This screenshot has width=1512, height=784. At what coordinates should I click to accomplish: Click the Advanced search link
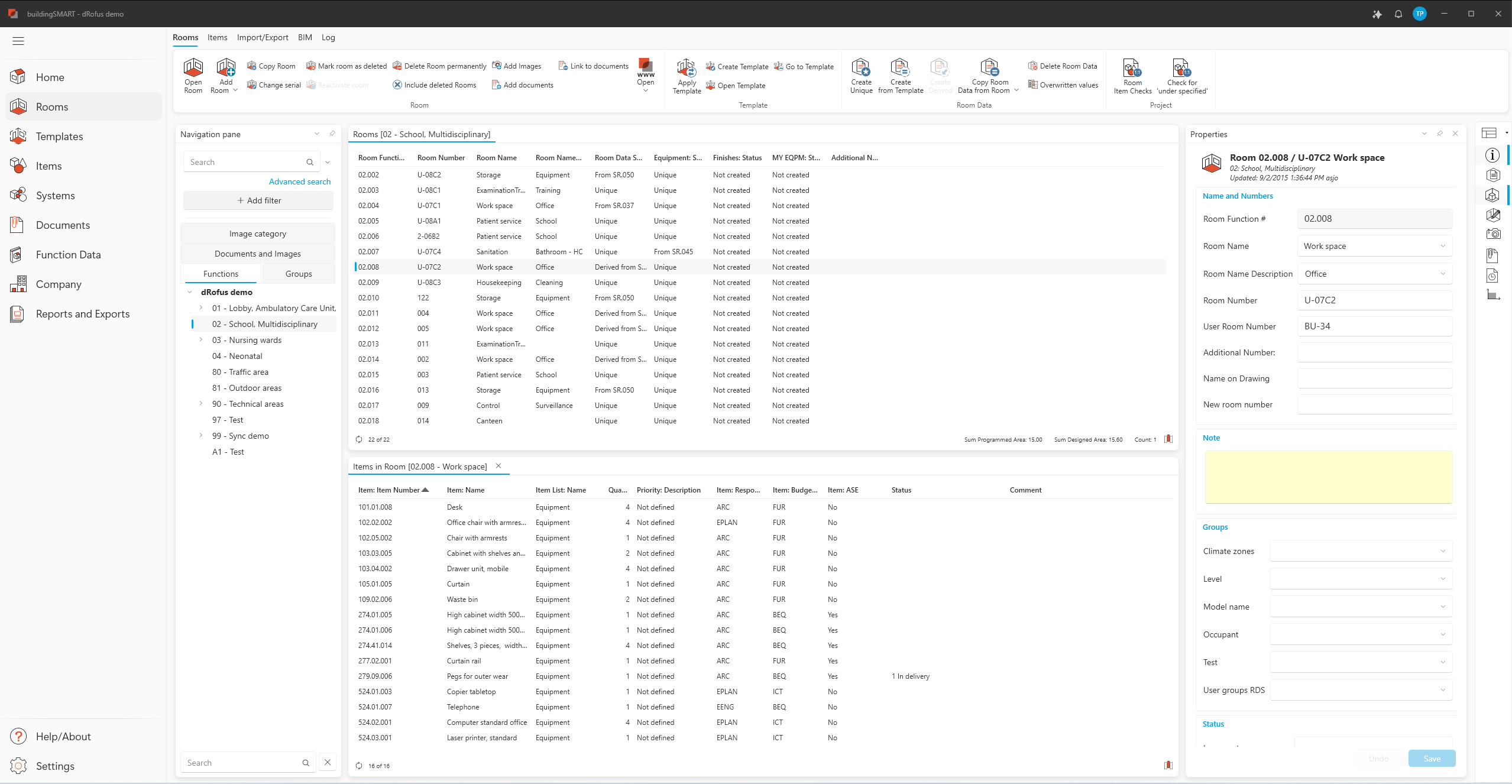[300, 182]
